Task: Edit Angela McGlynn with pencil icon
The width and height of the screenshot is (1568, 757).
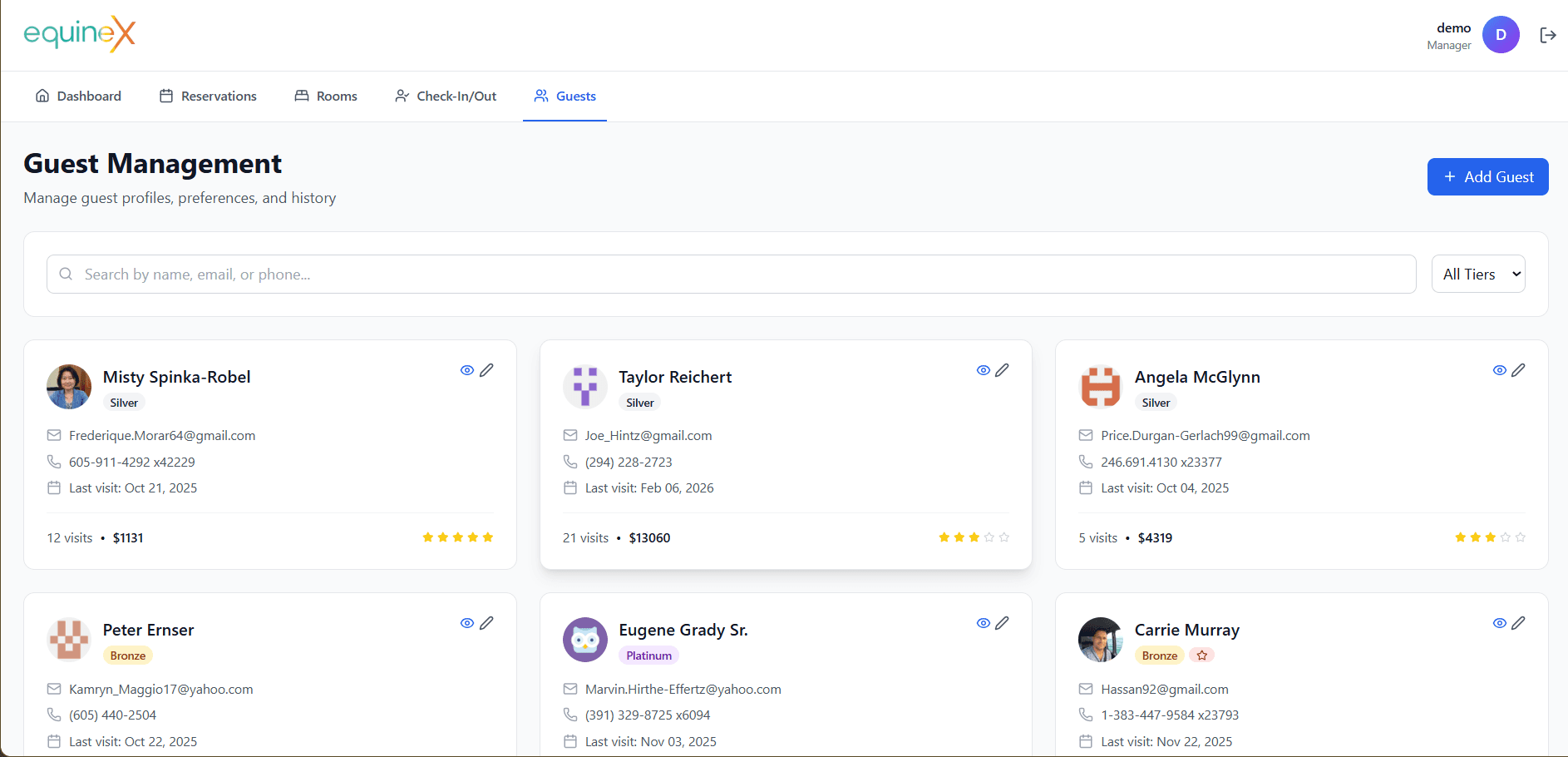Action: point(1518,370)
